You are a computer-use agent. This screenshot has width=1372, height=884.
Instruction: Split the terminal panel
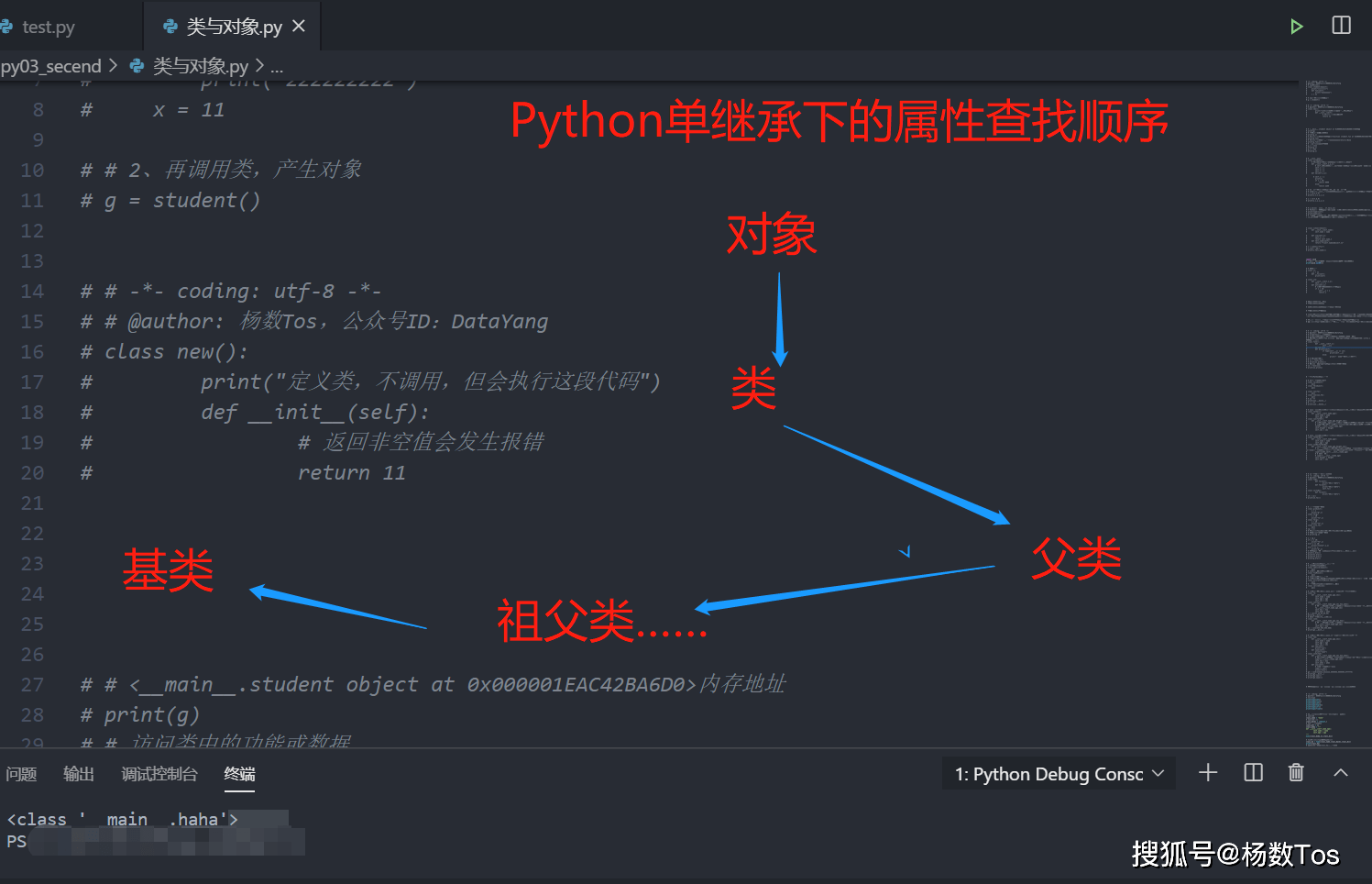click(x=1253, y=773)
